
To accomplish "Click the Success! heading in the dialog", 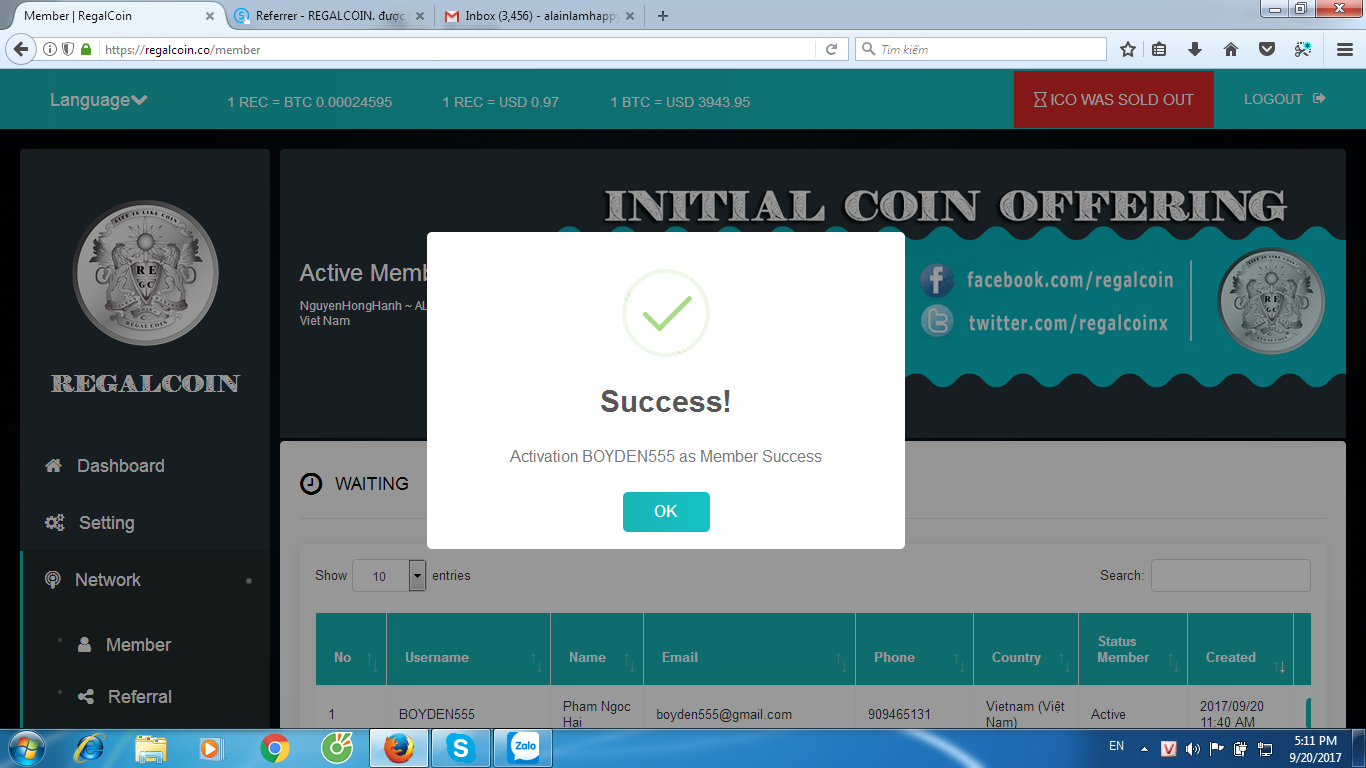I will point(666,401).
